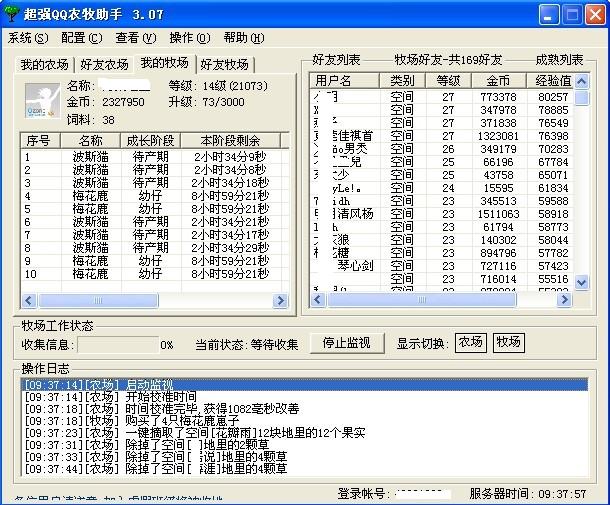Click the 当前状态: 等待收集 status text
The height and width of the screenshot is (505, 610).
tap(247, 345)
